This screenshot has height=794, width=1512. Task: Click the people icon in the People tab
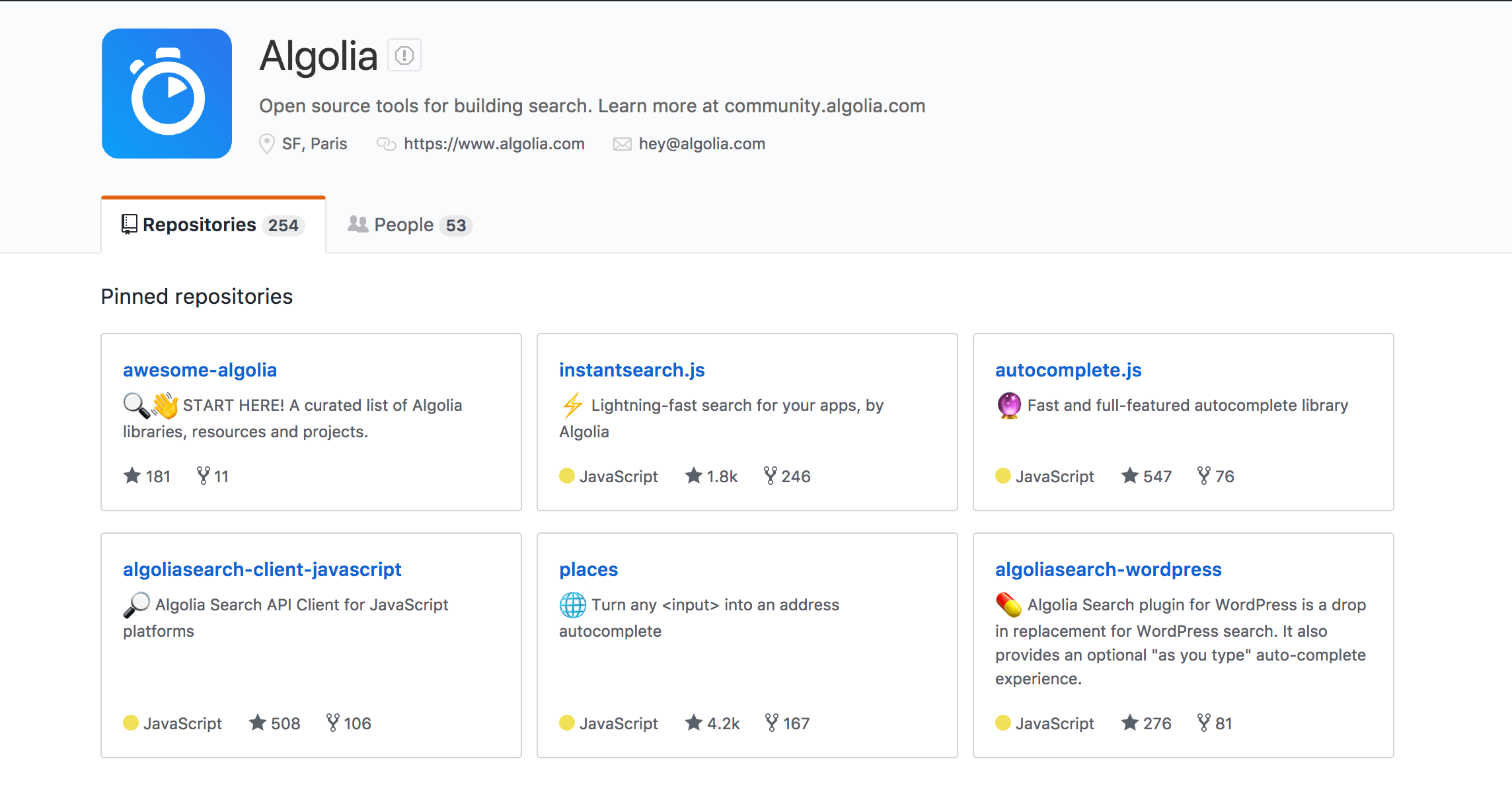[x=358, y=224]
